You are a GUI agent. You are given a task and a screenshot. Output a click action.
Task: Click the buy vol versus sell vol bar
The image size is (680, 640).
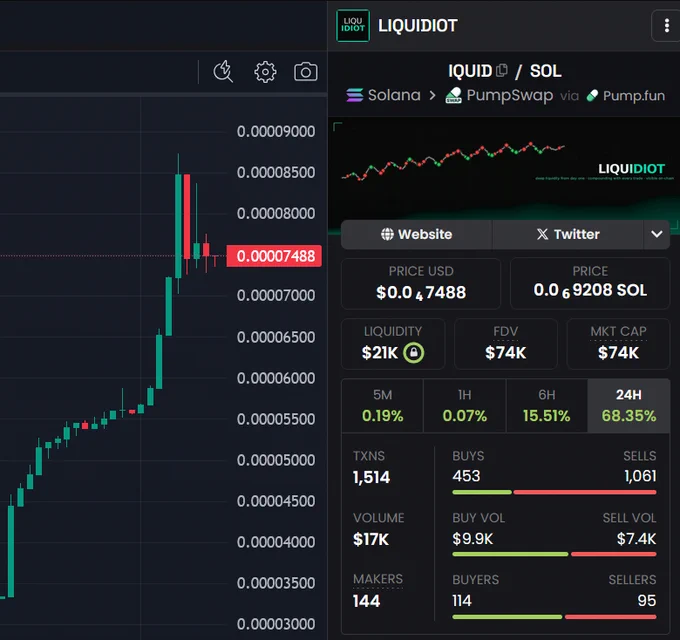tap(554, 554)
